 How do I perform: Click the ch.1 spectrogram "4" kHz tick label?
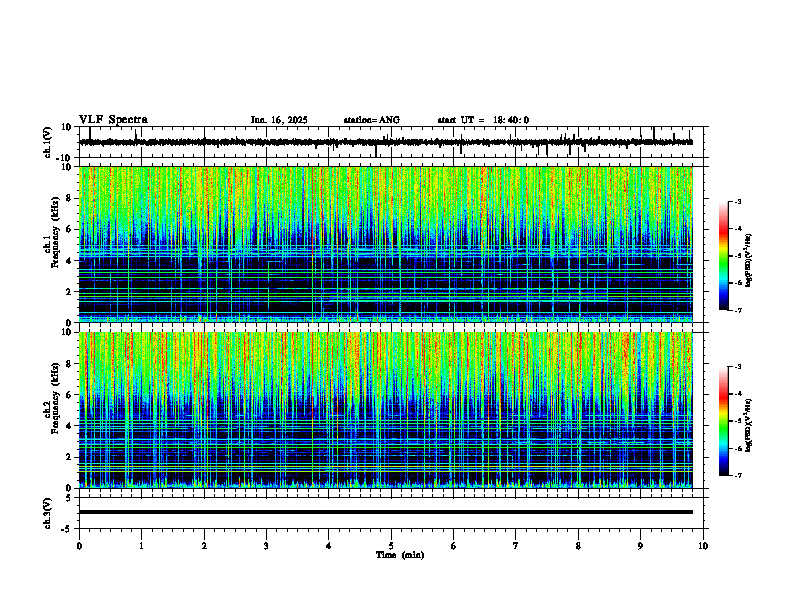click(70, 261)
